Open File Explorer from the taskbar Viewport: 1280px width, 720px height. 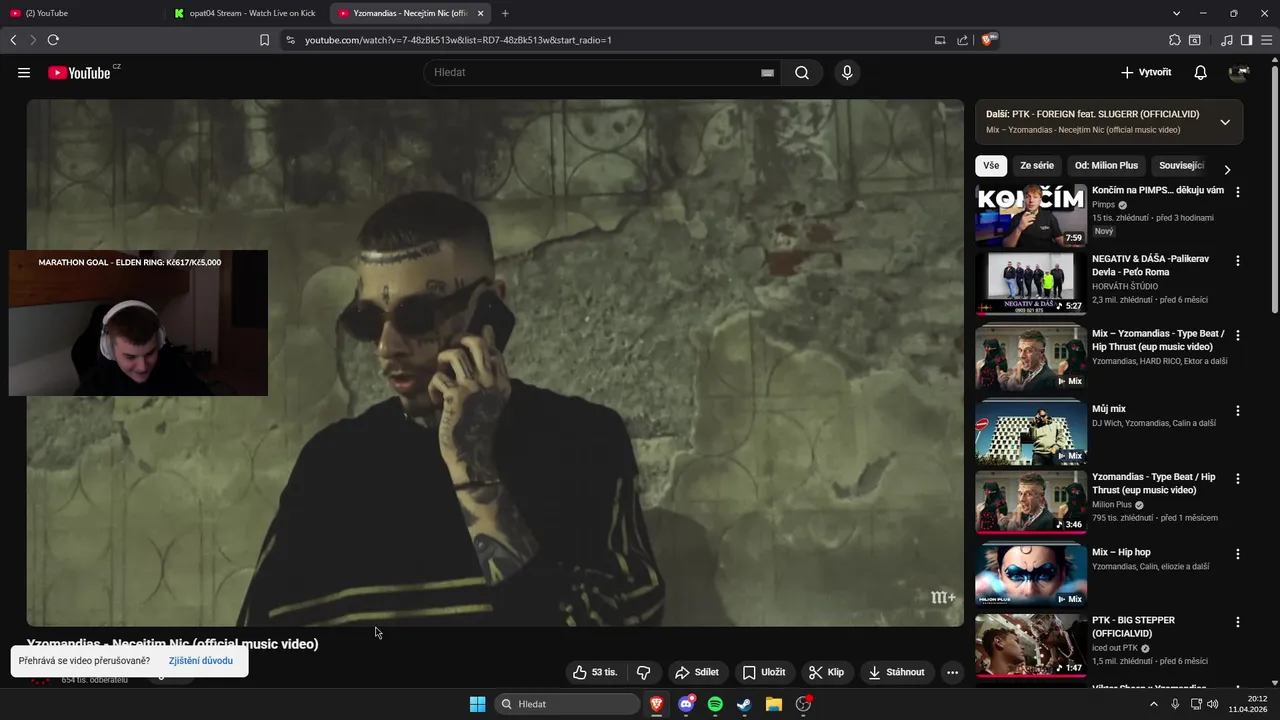[x=773, y=704]
